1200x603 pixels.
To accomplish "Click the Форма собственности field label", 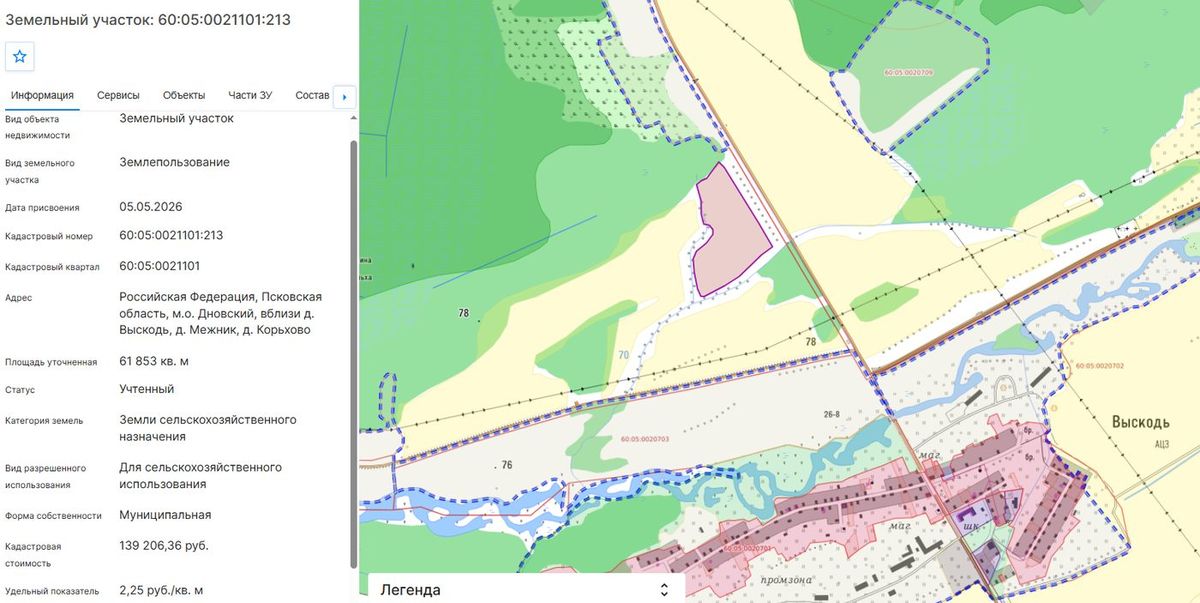I will [x=53, y=516].
